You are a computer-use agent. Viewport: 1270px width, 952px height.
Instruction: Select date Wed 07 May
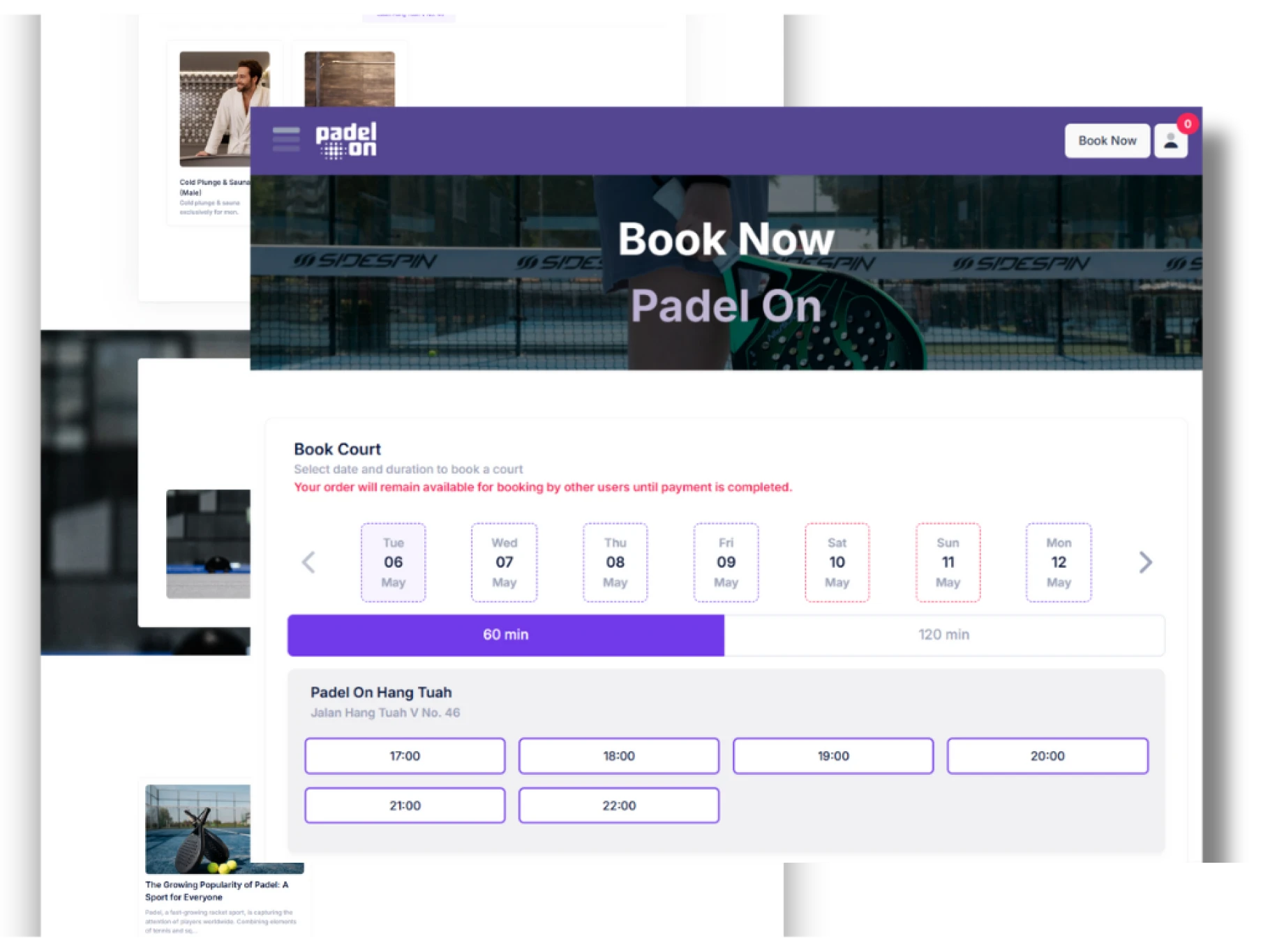(x=505, y=562)
